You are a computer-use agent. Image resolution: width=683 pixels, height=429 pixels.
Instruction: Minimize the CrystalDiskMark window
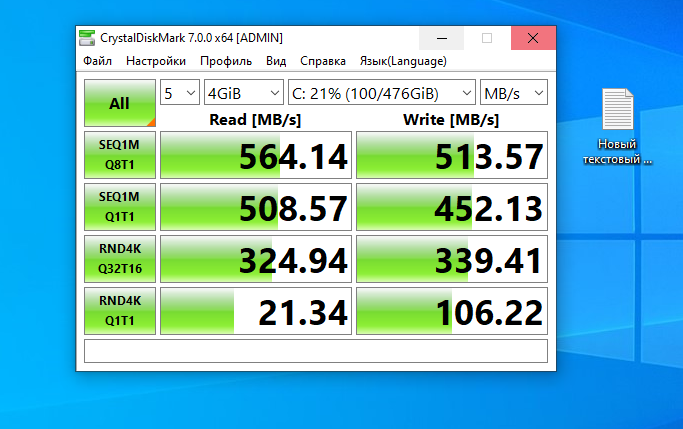tap(442, 38)
